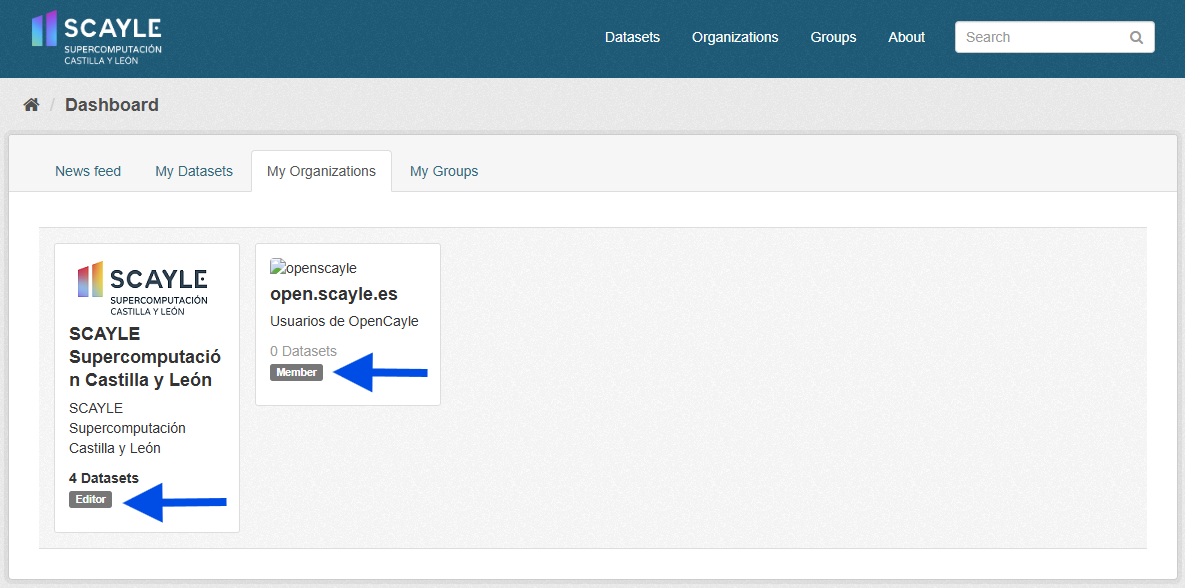Image resolution: width=1185 pixels, height=588 pixels.
Task: Open open.scayle.es organization title
Action: [x=333, y=294]
